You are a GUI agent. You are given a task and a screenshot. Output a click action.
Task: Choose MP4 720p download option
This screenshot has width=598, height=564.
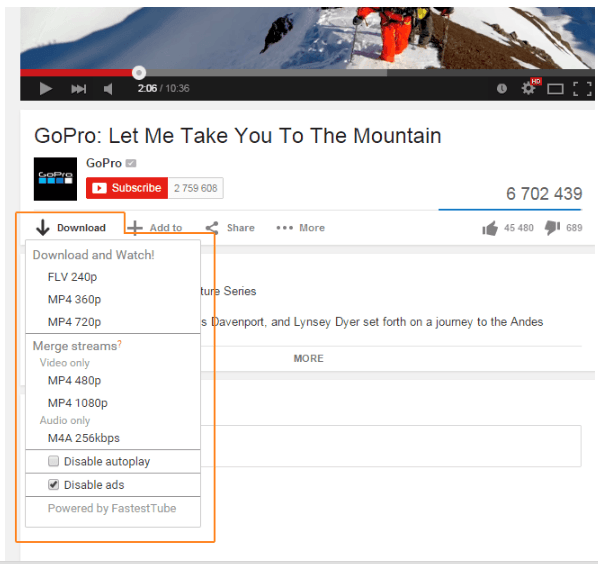point(74,322)
